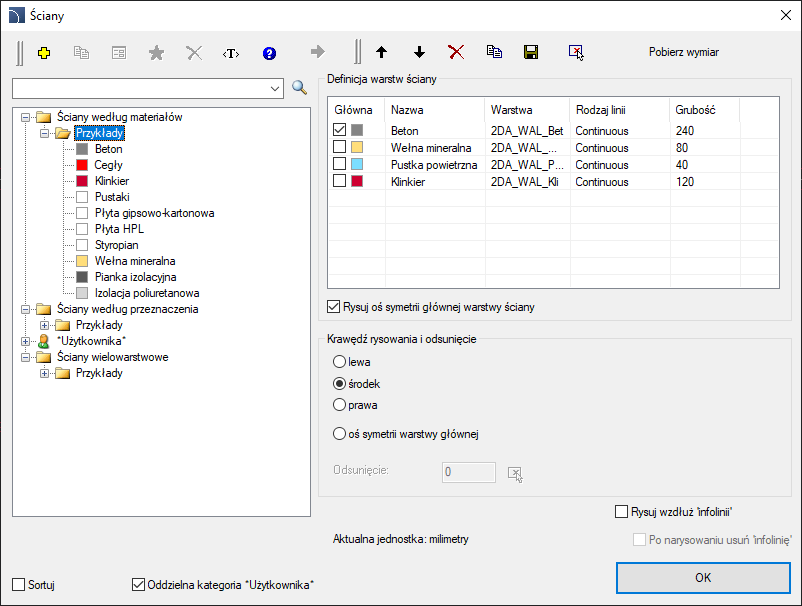Viewport: 802px width, 606px height.
Task: Select oś symetrii warstwy głównej radio button
Action: 339,434
